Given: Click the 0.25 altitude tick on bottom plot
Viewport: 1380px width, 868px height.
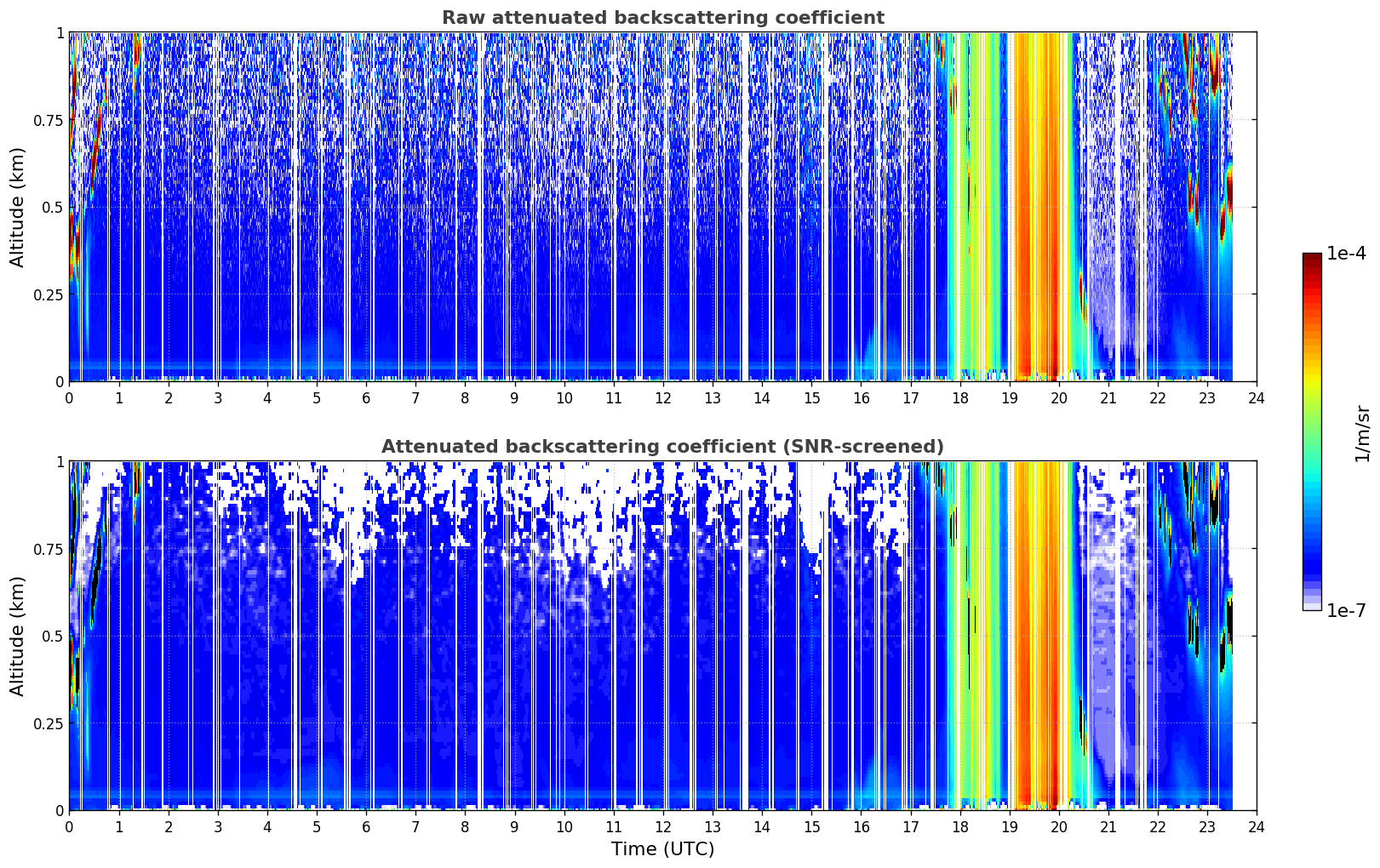Looking at the screenshot, I should tap(50, 723).
